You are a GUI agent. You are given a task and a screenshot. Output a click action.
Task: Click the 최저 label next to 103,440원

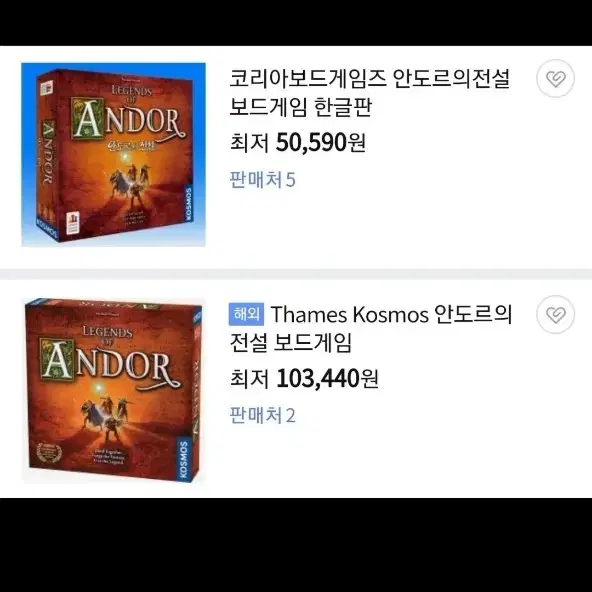[x=249, y=379]
